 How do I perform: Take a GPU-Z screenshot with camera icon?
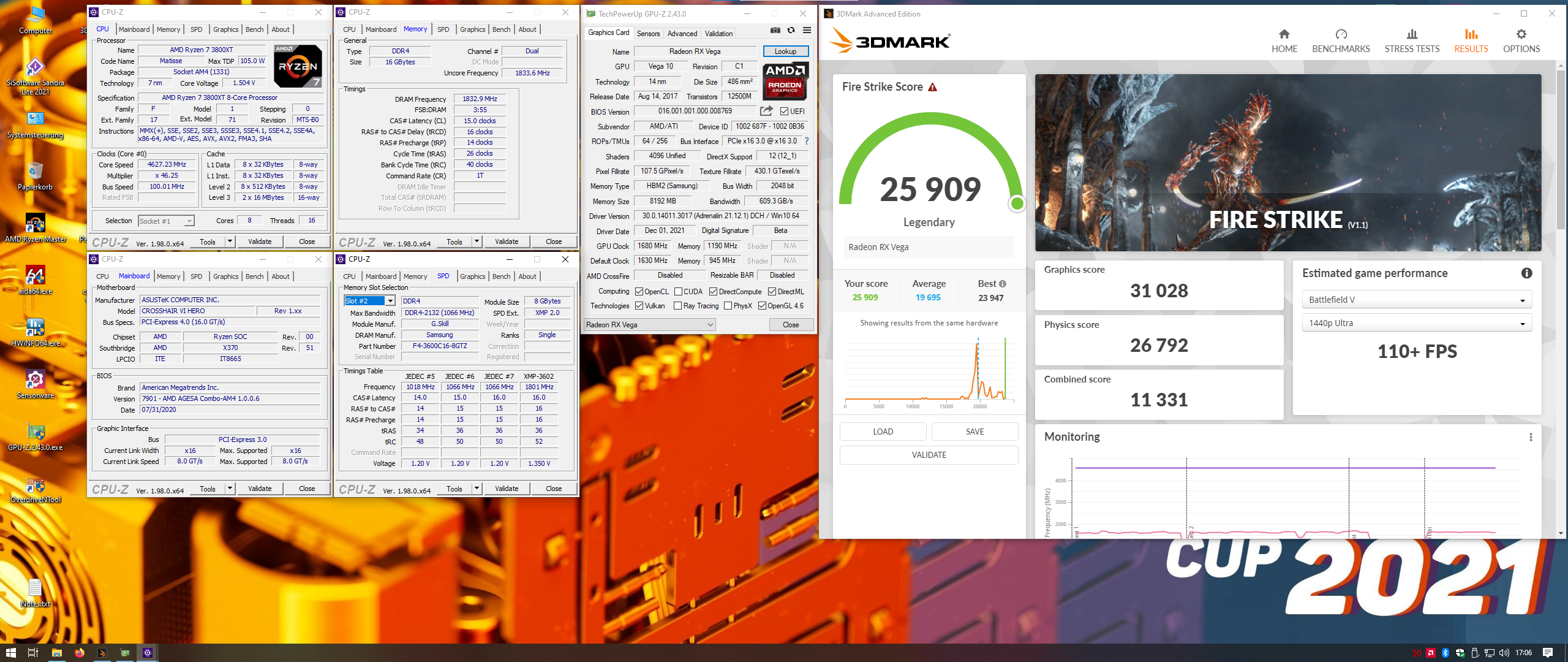(775, 30)
